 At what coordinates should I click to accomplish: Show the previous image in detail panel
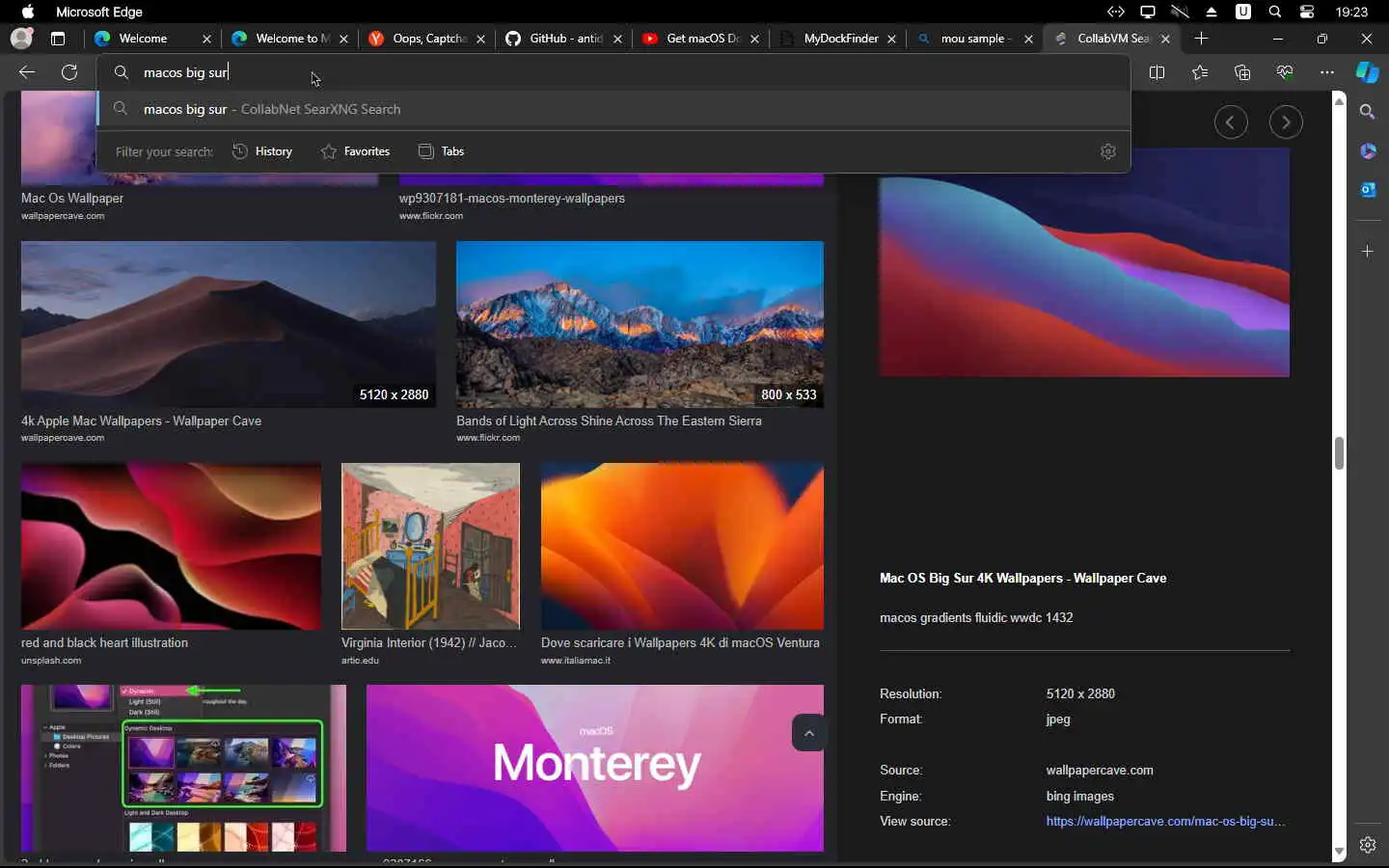click(x=1230, y=122)
